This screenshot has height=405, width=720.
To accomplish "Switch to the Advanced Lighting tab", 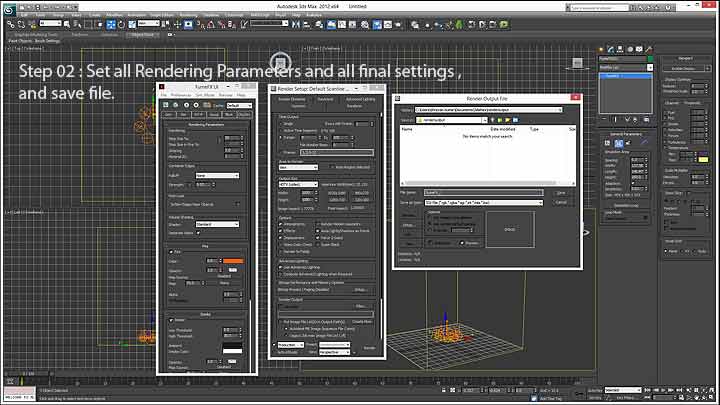I will pyautogui.click(x=360, y=99).
